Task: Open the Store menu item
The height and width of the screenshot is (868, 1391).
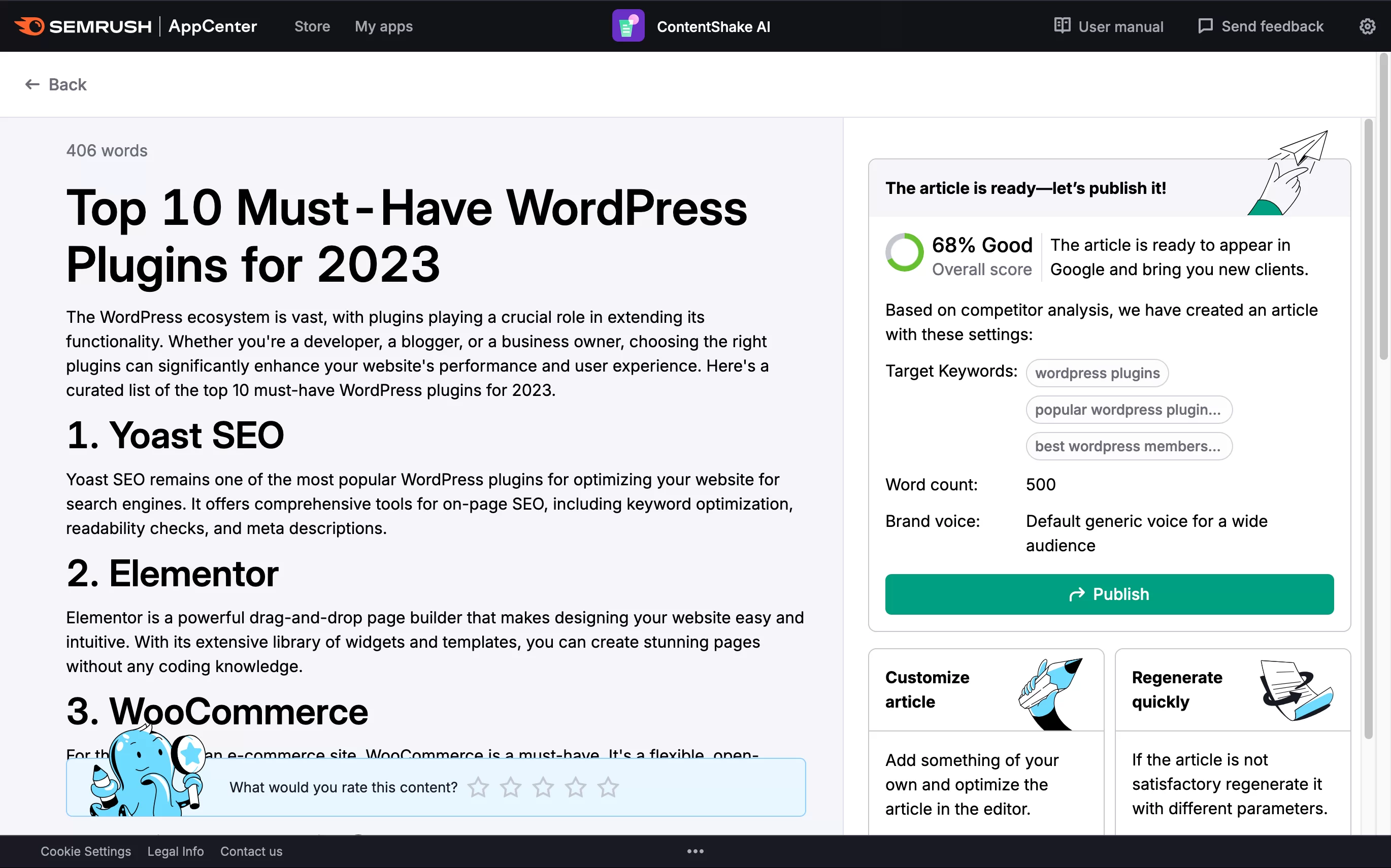Action: coord(312,26)
